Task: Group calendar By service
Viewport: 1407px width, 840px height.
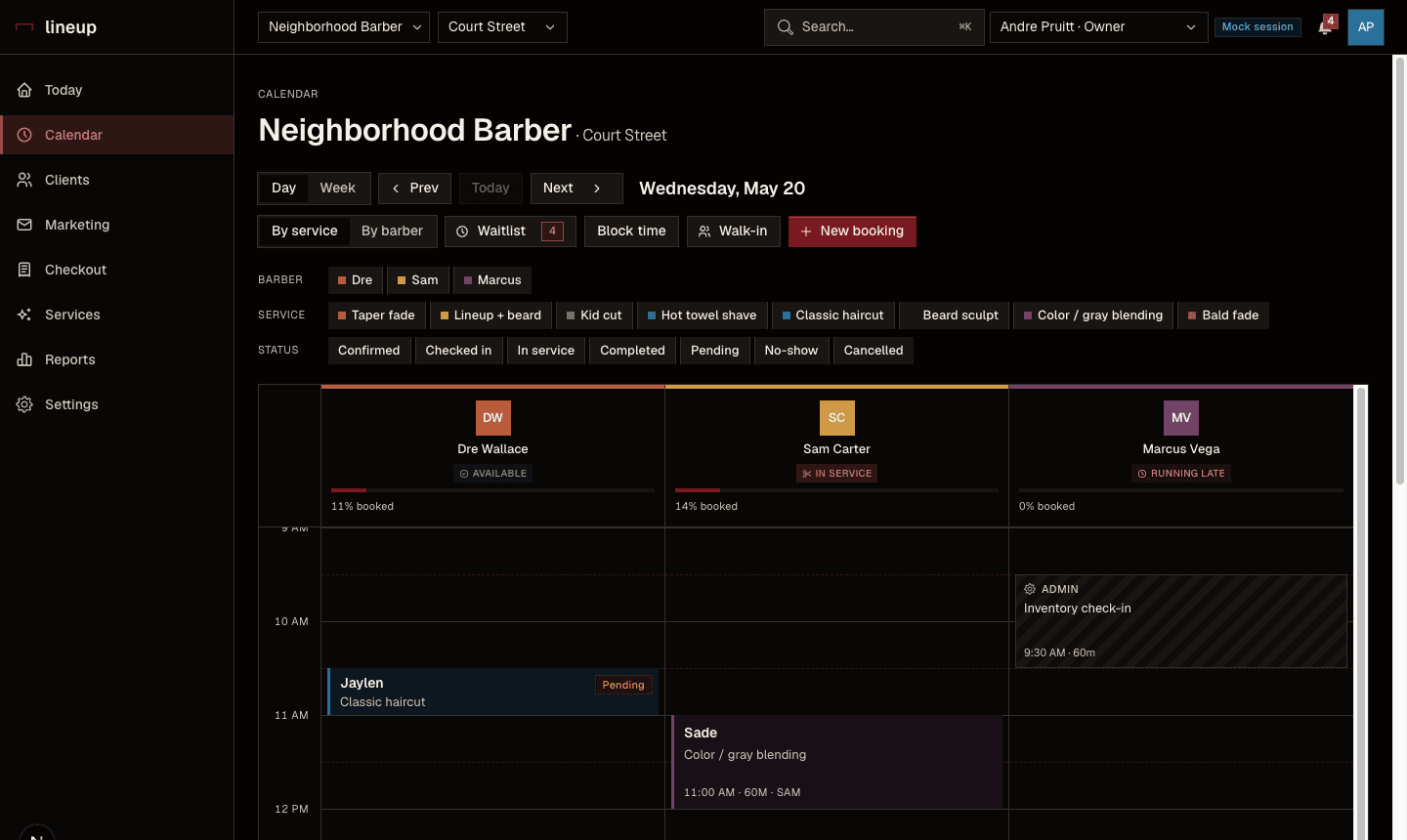Action: (305, 231)
